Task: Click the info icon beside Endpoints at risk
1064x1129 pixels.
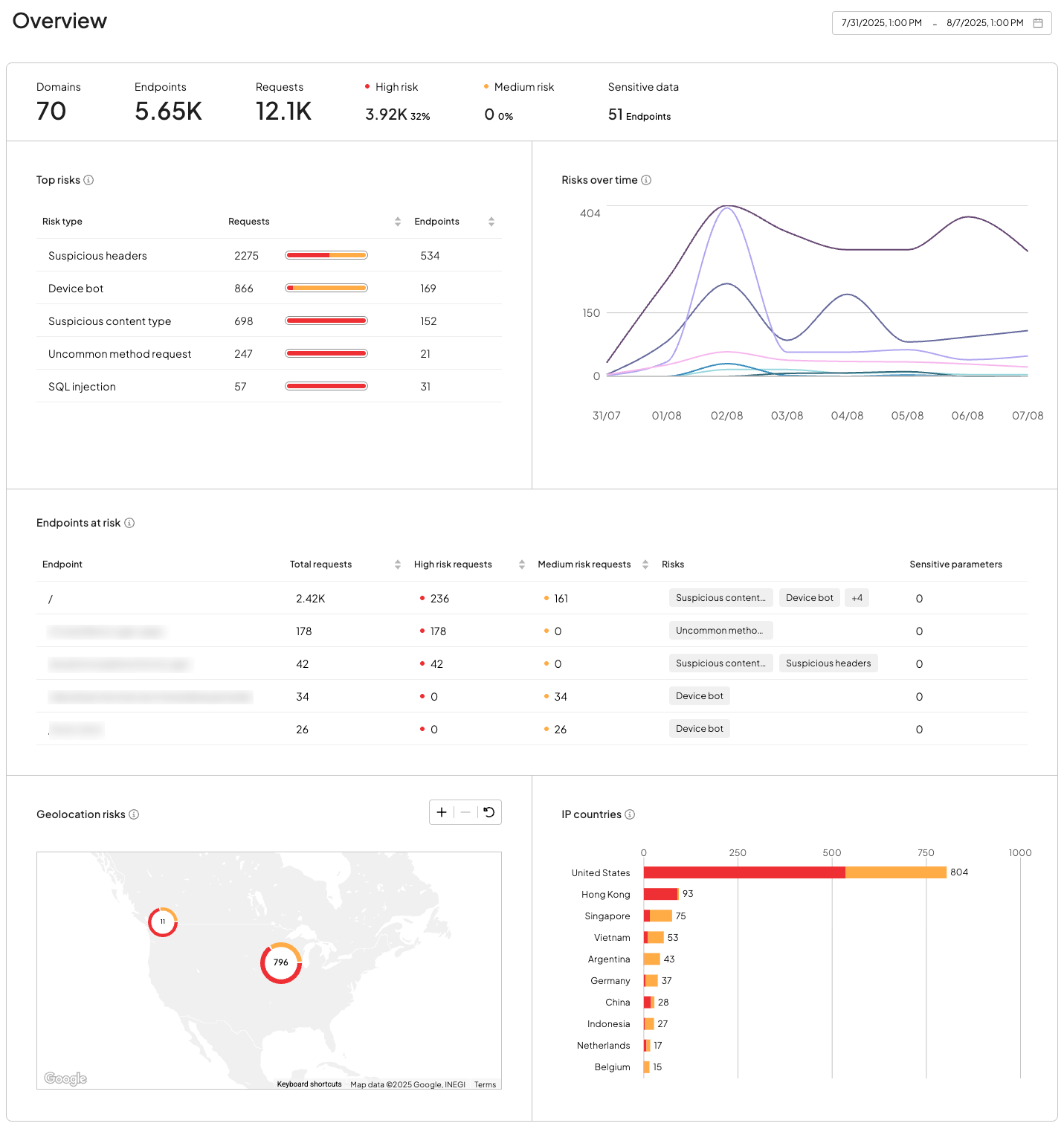Action: (x=129, y=523)
